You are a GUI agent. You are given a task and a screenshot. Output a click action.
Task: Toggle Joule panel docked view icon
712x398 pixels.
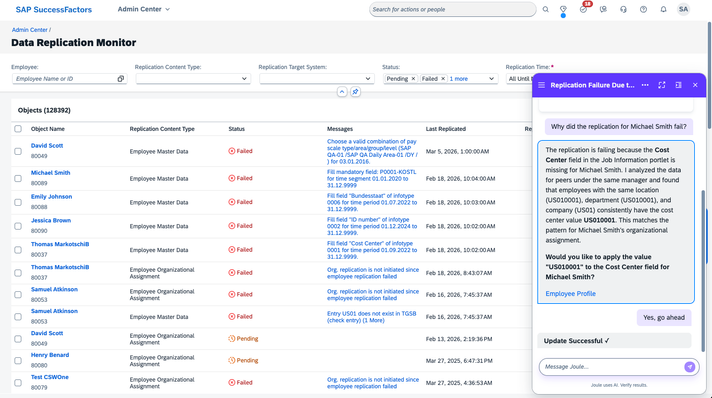pyautogui.click(x=678, y=85)
